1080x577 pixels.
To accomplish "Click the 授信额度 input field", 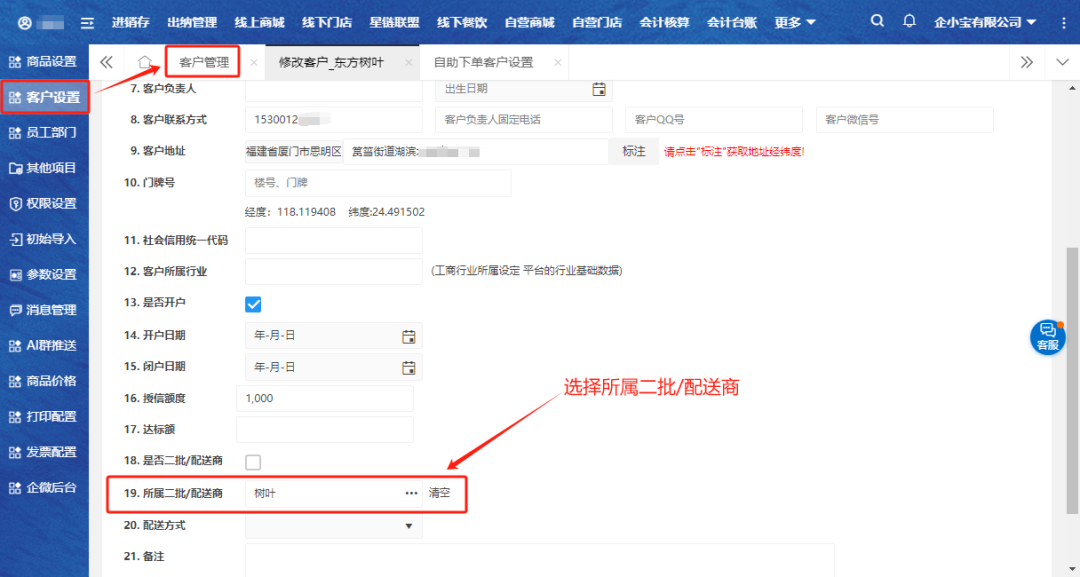I will (324, 398).
